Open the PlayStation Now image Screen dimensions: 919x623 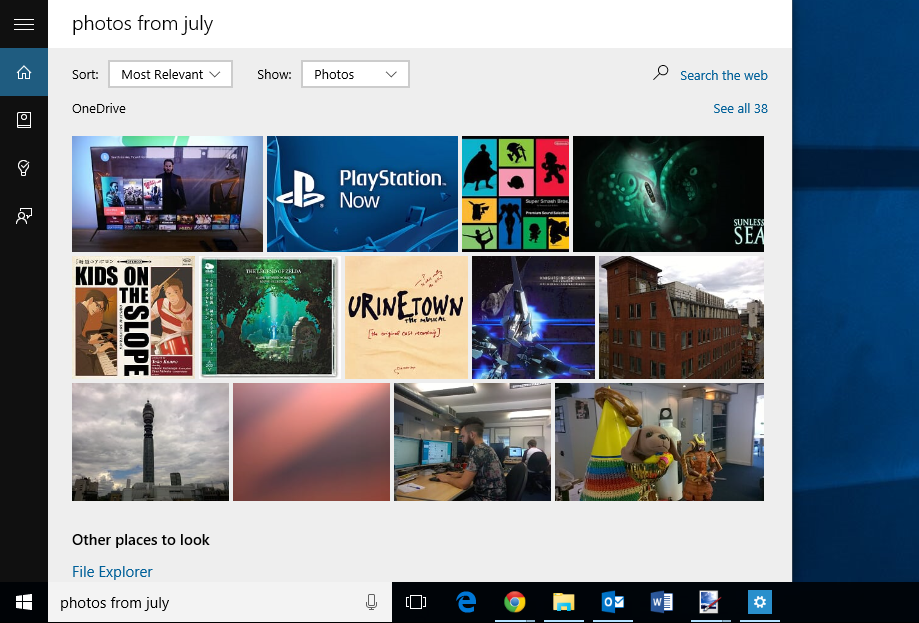[362, 194]
